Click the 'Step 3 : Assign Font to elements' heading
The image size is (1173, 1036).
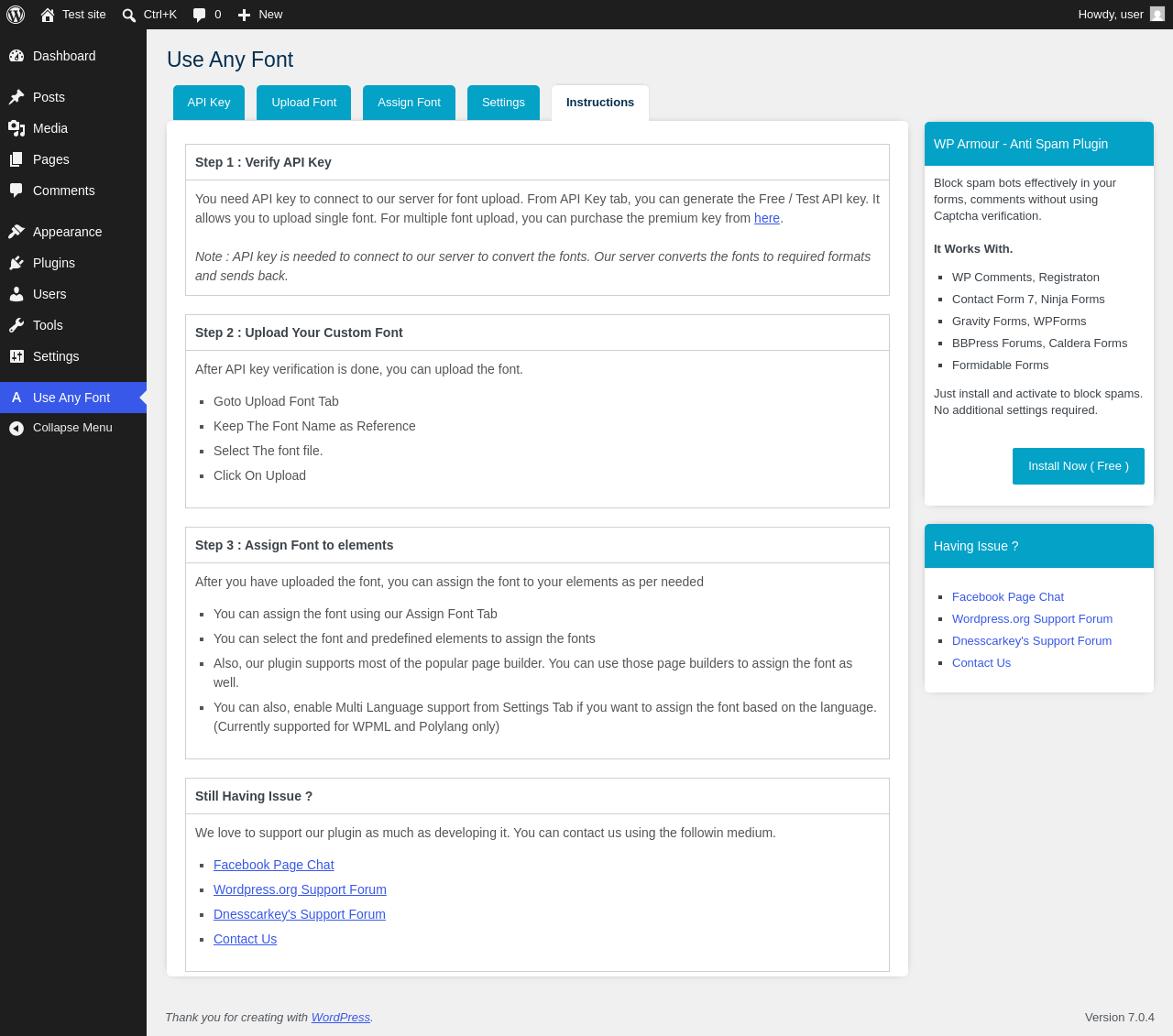tap(294, 545)
